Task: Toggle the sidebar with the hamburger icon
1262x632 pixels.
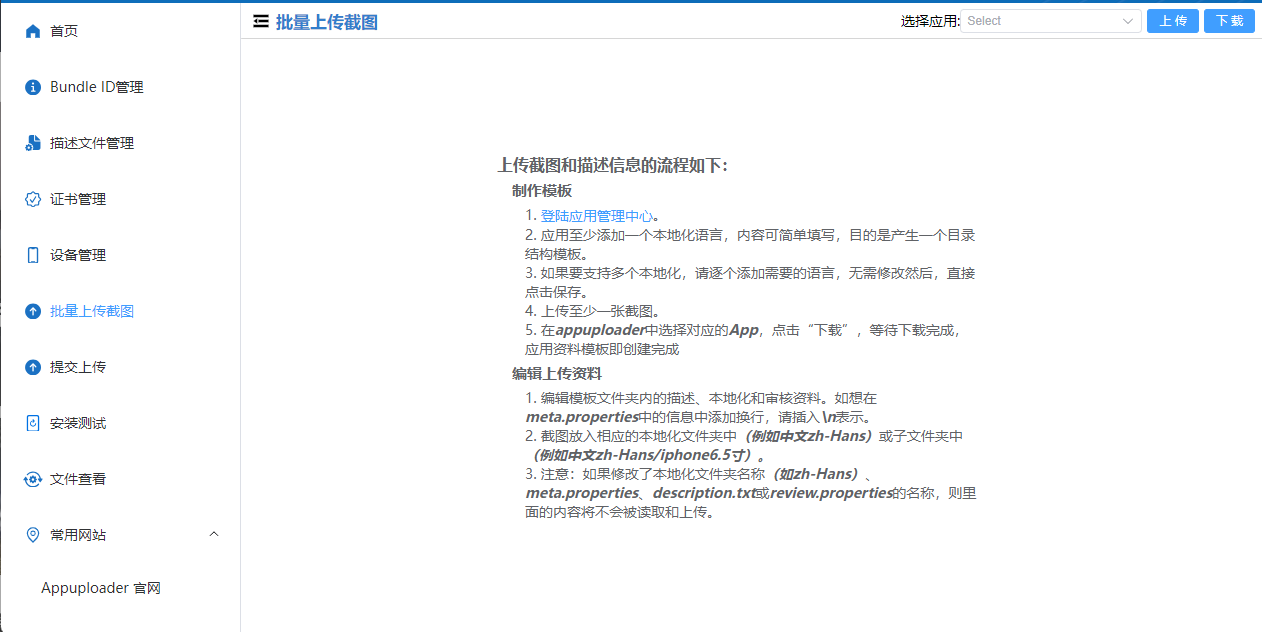Action: pos(259,20)
